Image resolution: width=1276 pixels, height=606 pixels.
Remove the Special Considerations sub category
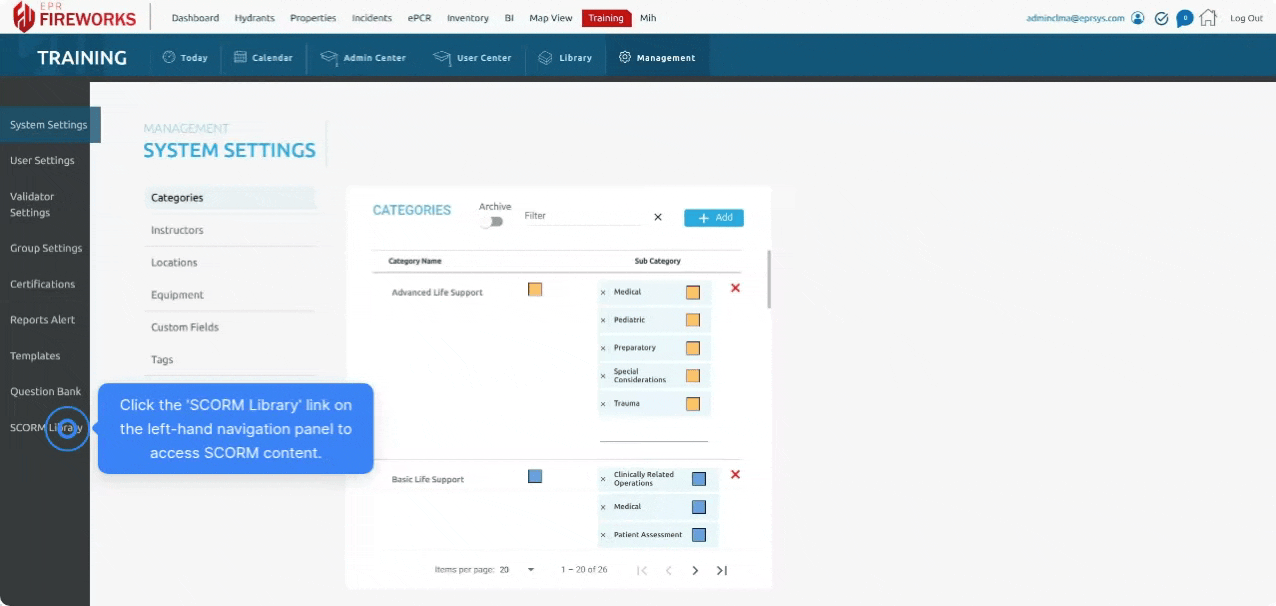coord(603,376)
